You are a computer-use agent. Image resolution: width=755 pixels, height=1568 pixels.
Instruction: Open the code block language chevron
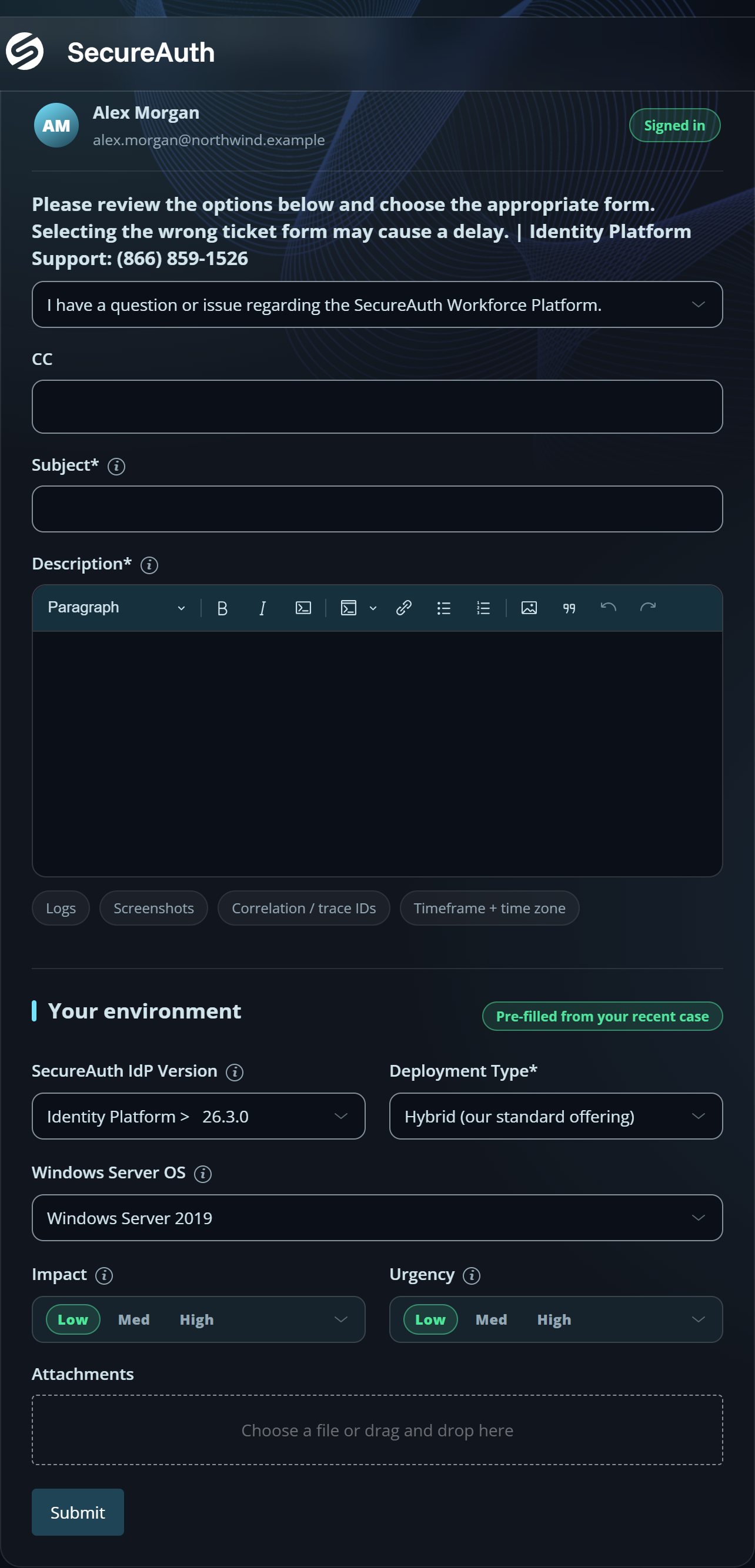(x=373, y=608)
